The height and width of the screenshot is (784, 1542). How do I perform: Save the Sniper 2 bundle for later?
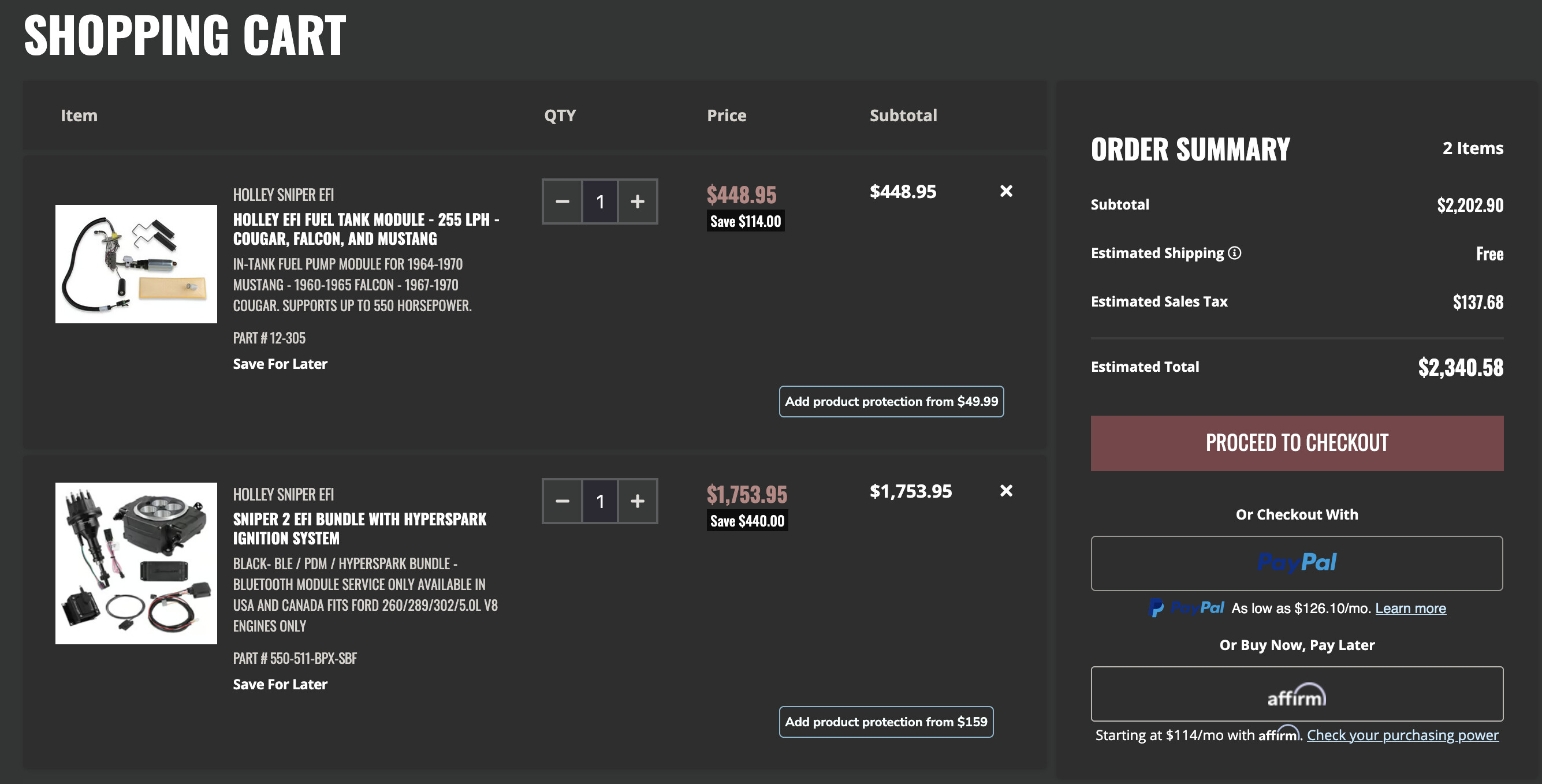coord(280,684)
